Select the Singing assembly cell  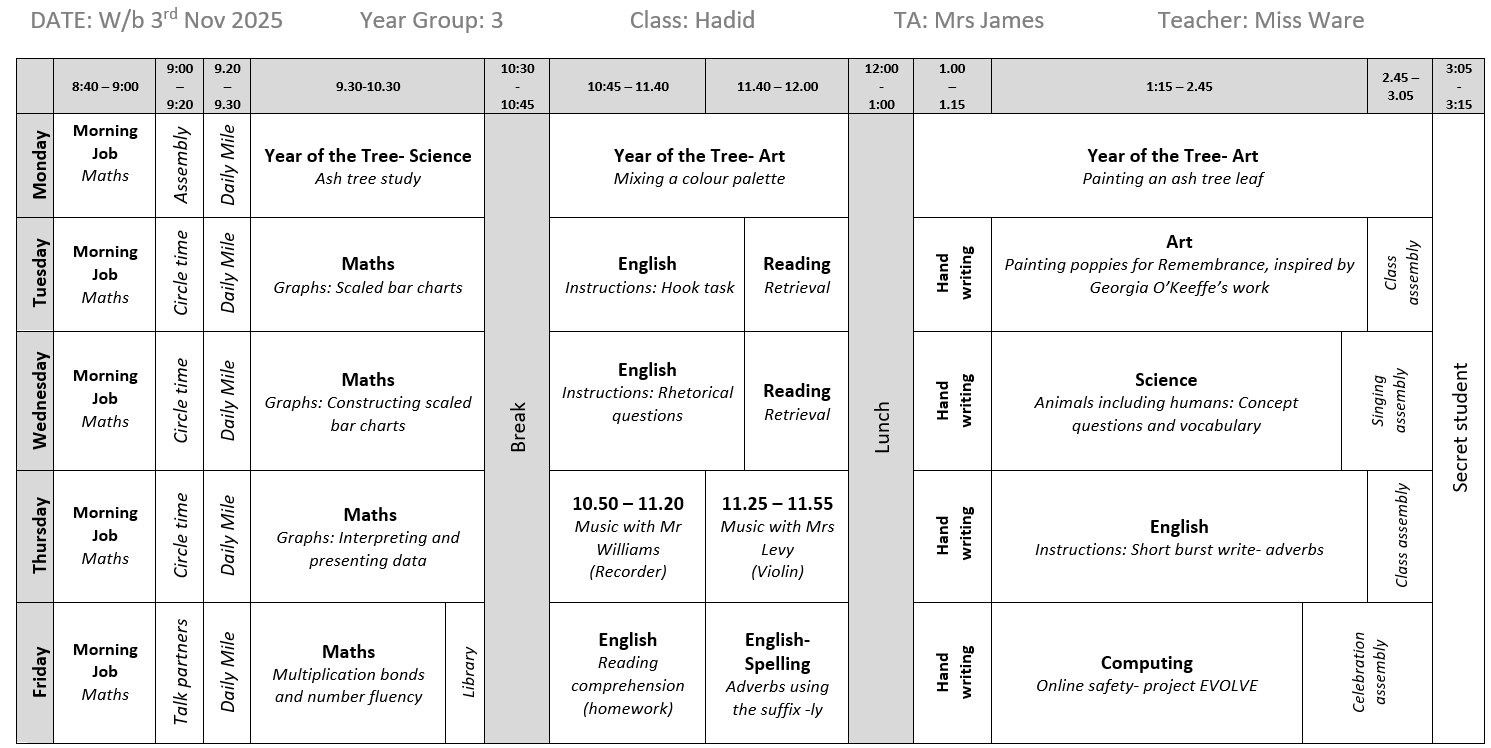1387,401
